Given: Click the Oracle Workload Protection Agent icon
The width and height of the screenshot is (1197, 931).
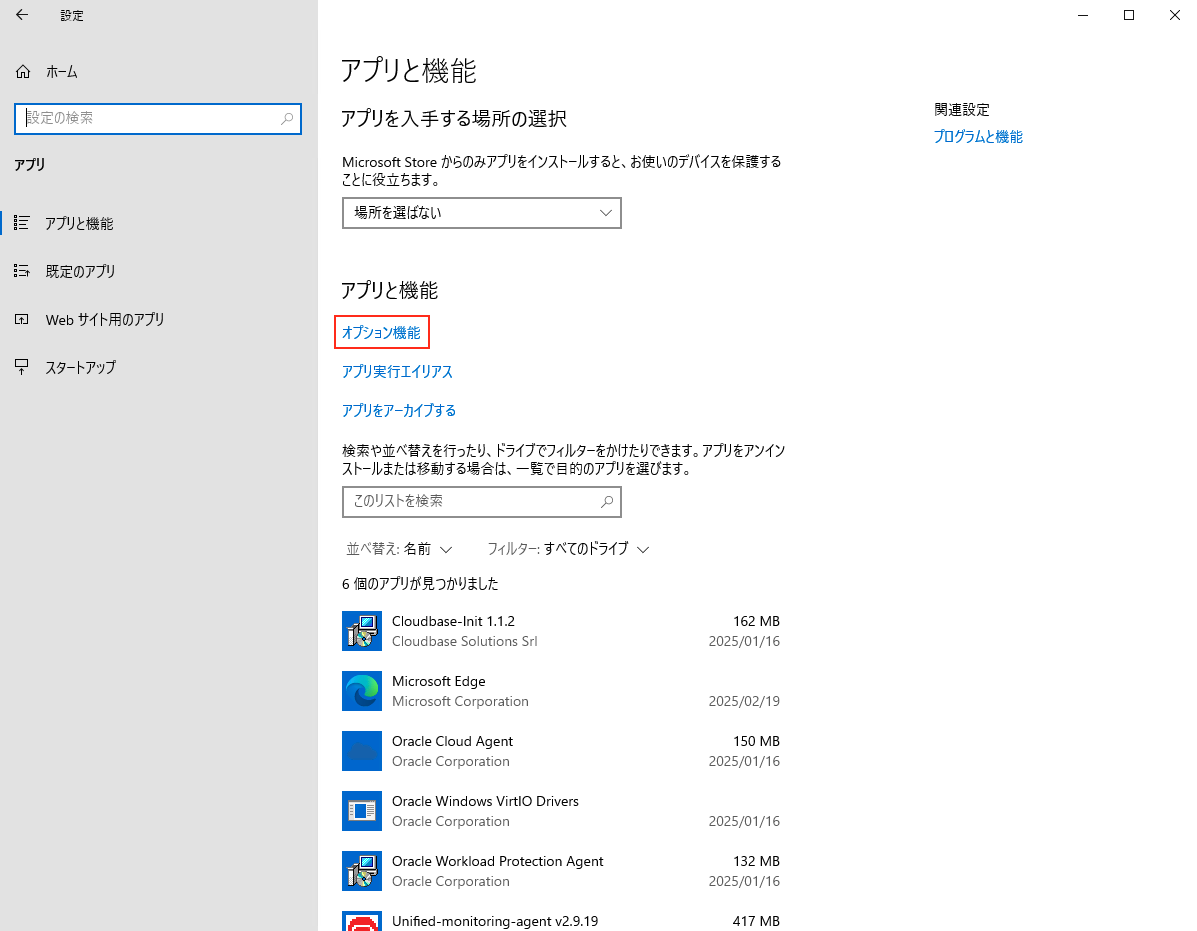Looking at the screenshot, I should [362, 871].
